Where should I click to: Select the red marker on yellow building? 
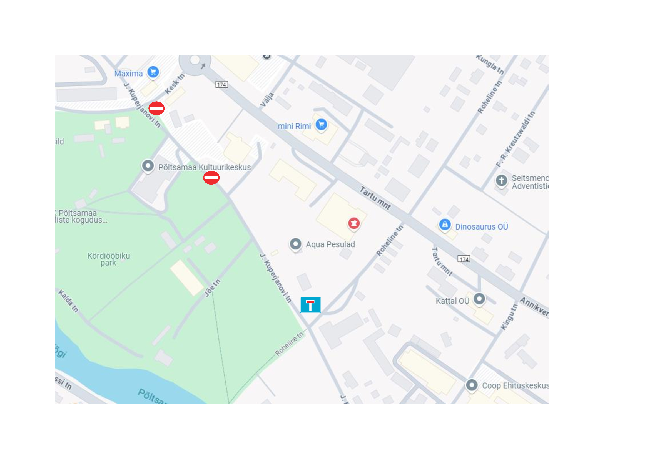coord(354,223)
